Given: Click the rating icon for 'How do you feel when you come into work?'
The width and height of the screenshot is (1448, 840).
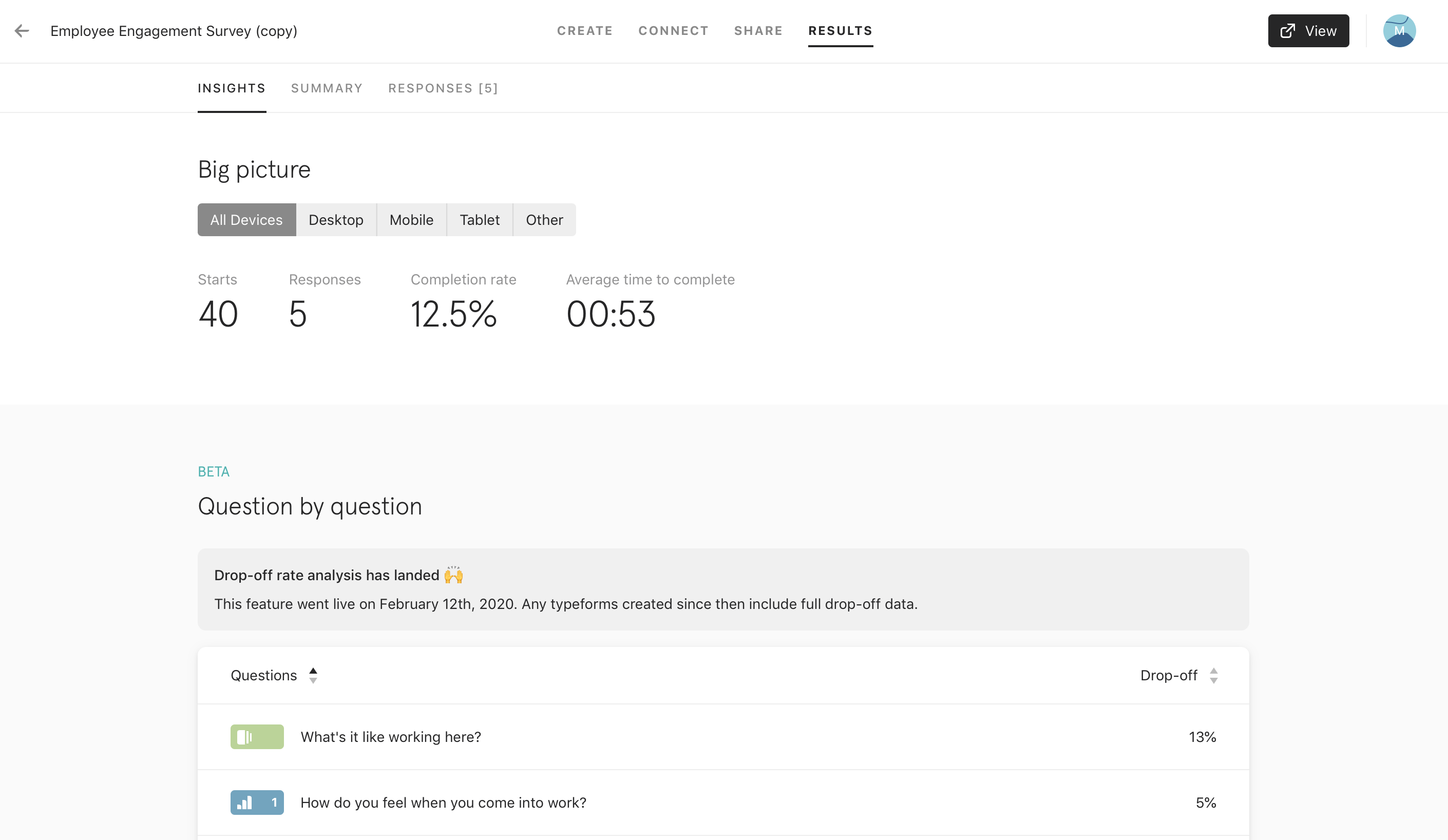Looking at the screenshot, I should click(x=257, y=802).
